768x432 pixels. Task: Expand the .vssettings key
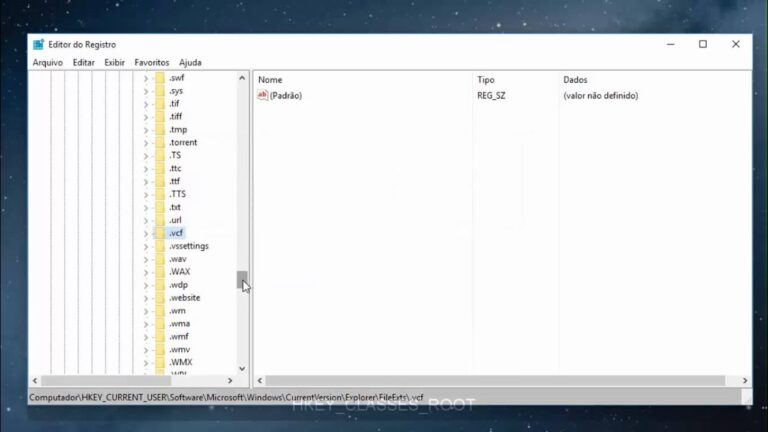click(145, 246)
